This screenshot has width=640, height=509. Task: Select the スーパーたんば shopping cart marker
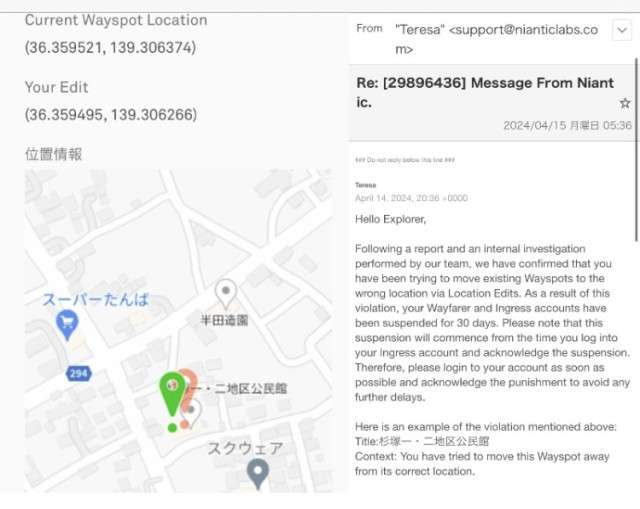click(67, 324)
